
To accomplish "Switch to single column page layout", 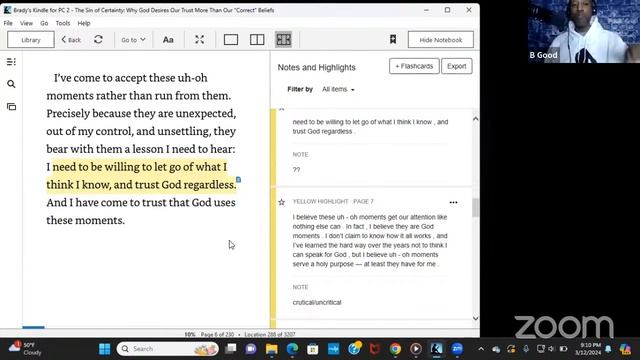I will (x=231, y=40).
